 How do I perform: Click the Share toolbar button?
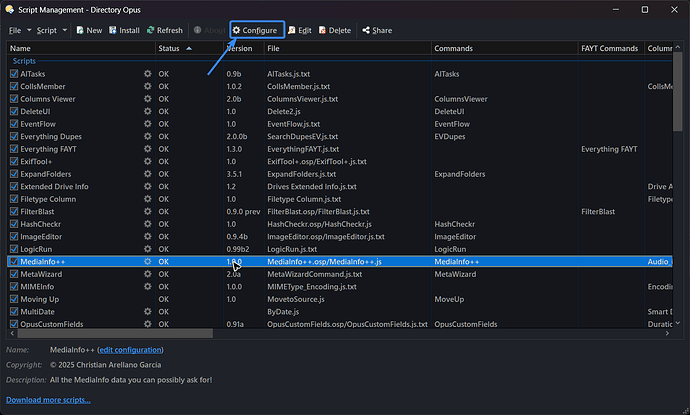click(377, 30)
